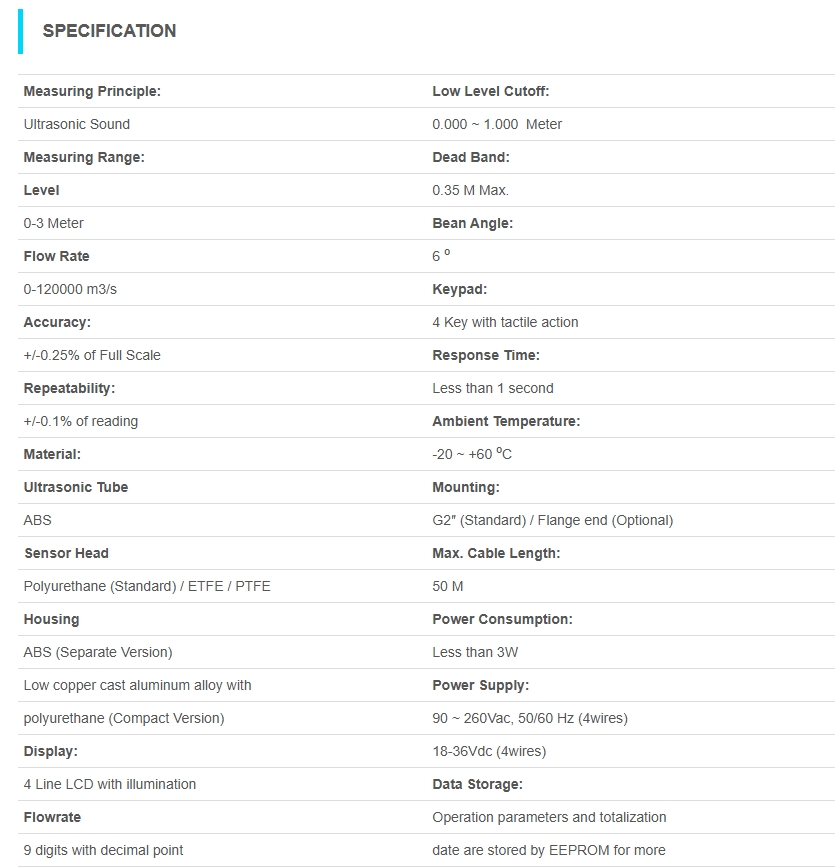Click the Bean Angle label
This screenshot has height=867, width=839.
coord(472,223)
